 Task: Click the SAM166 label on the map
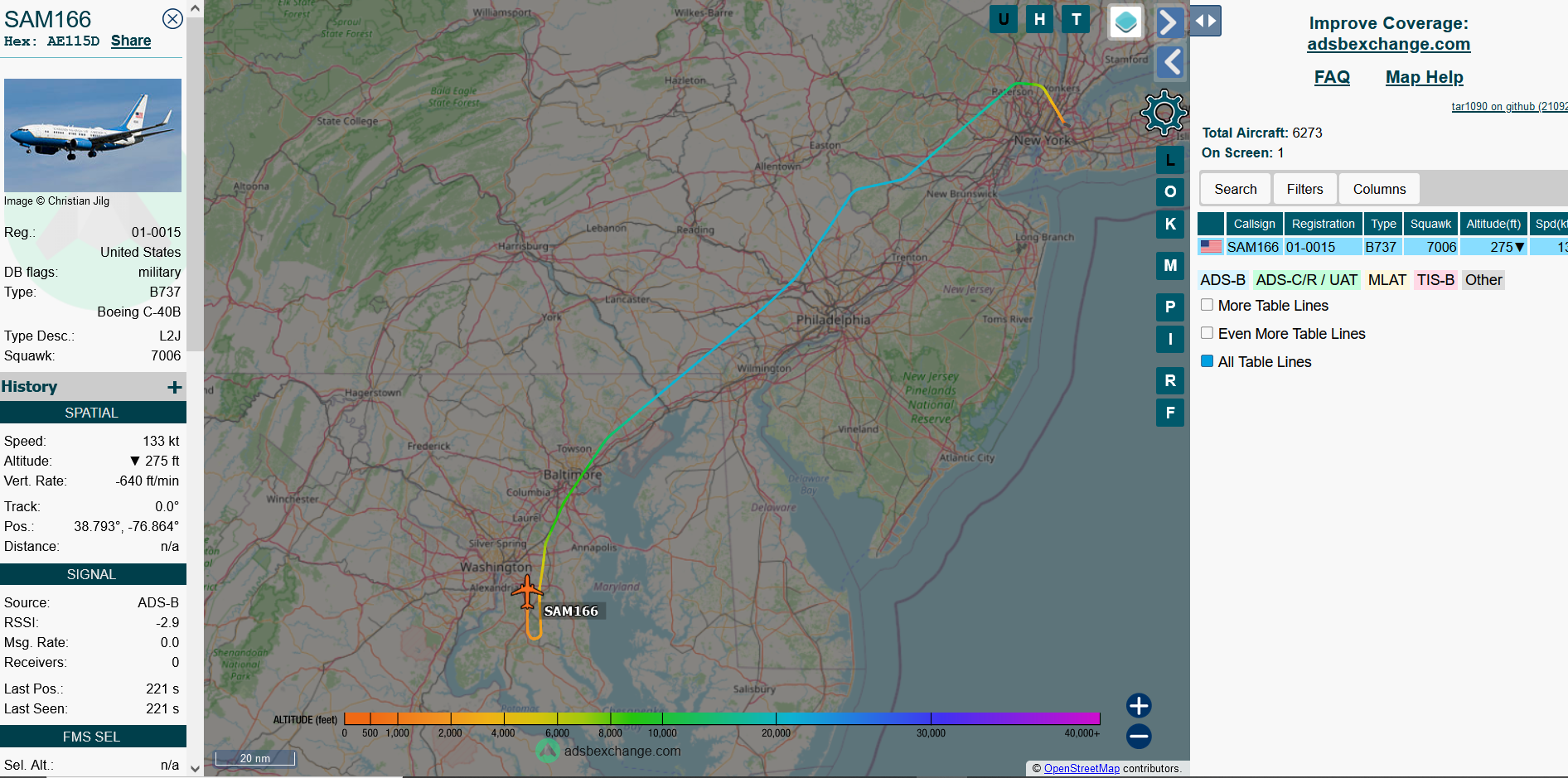pos(571,611)
